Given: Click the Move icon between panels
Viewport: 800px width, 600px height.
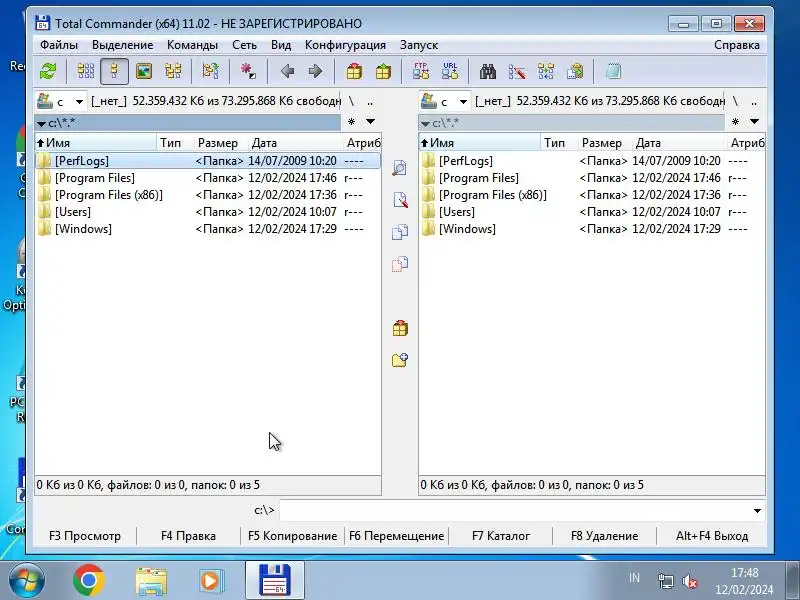Looking at the screenshot, I should (x=400, y=264).
